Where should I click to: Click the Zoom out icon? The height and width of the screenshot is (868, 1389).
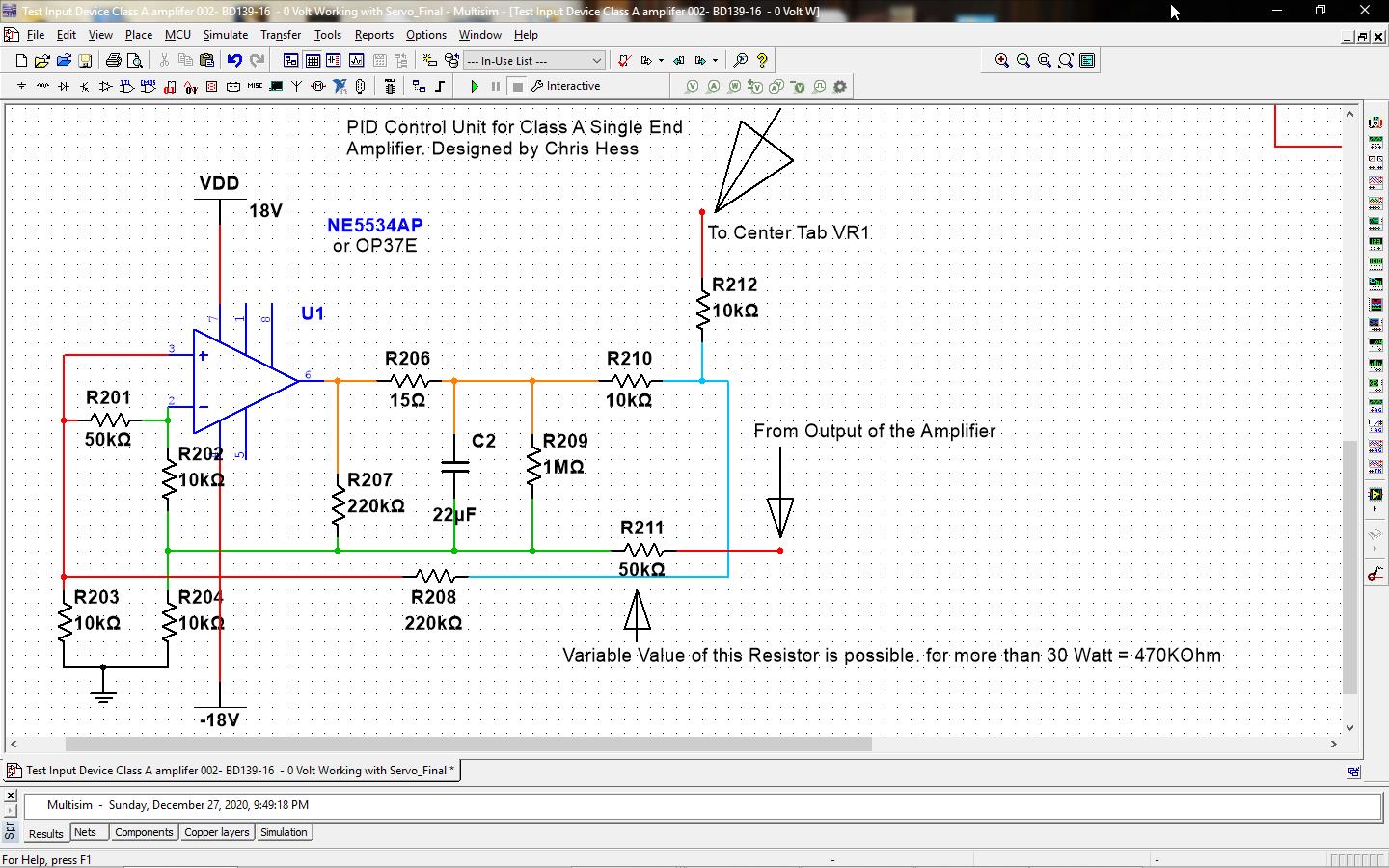1023,60
